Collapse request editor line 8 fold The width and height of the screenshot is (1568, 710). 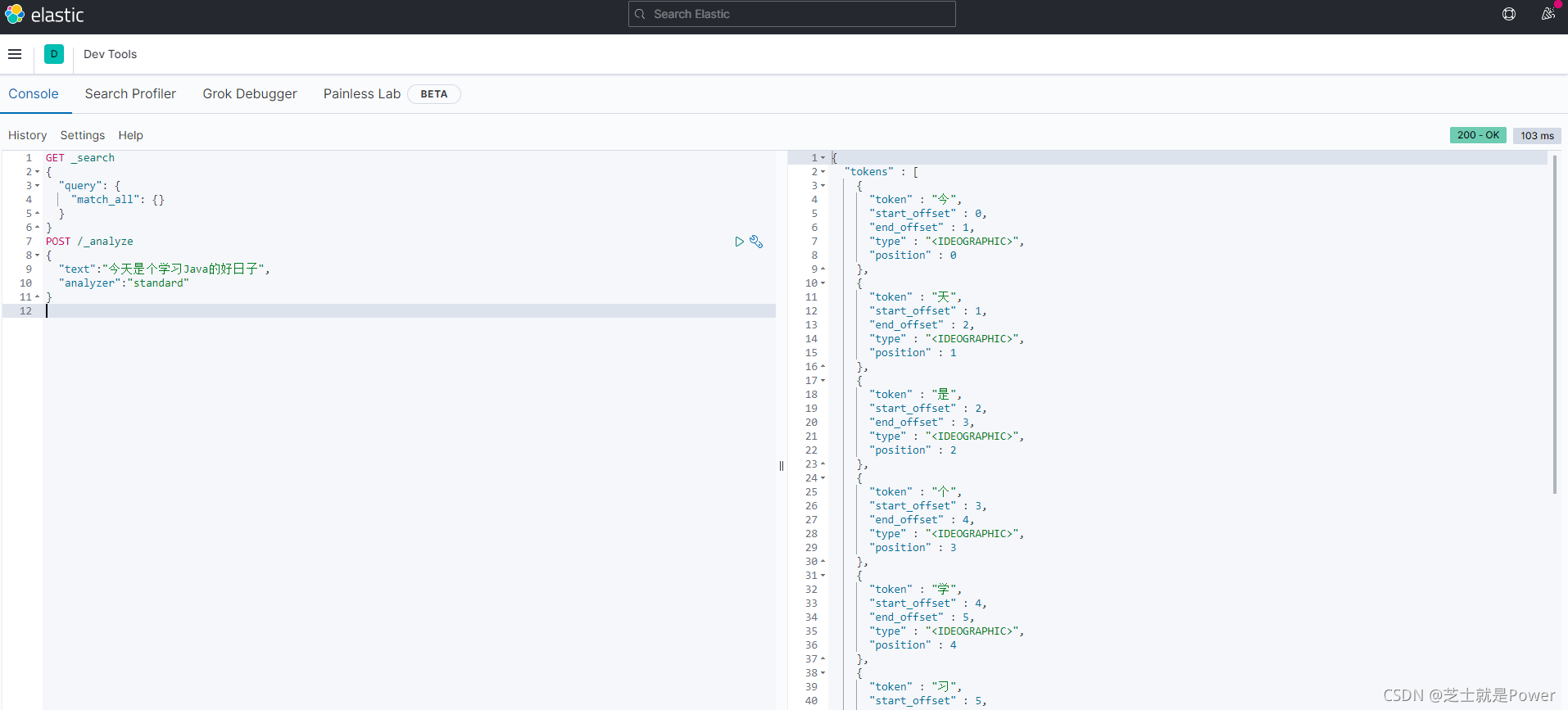[37, 256]
